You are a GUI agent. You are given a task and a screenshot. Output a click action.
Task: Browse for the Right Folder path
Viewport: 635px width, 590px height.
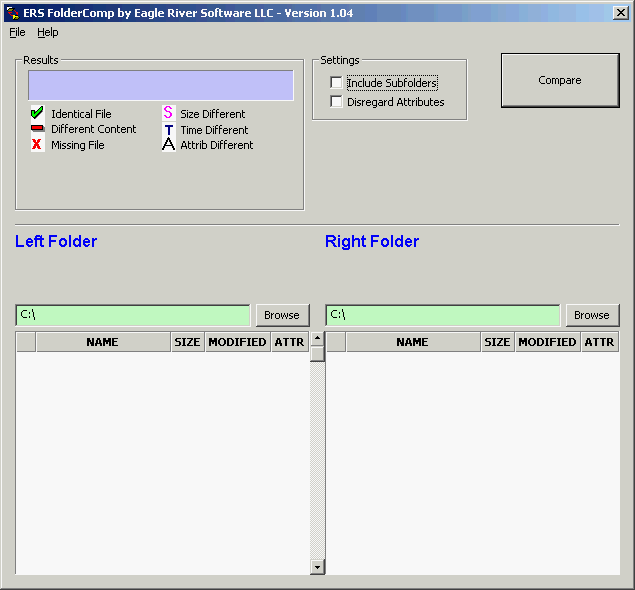pos(592,315)
